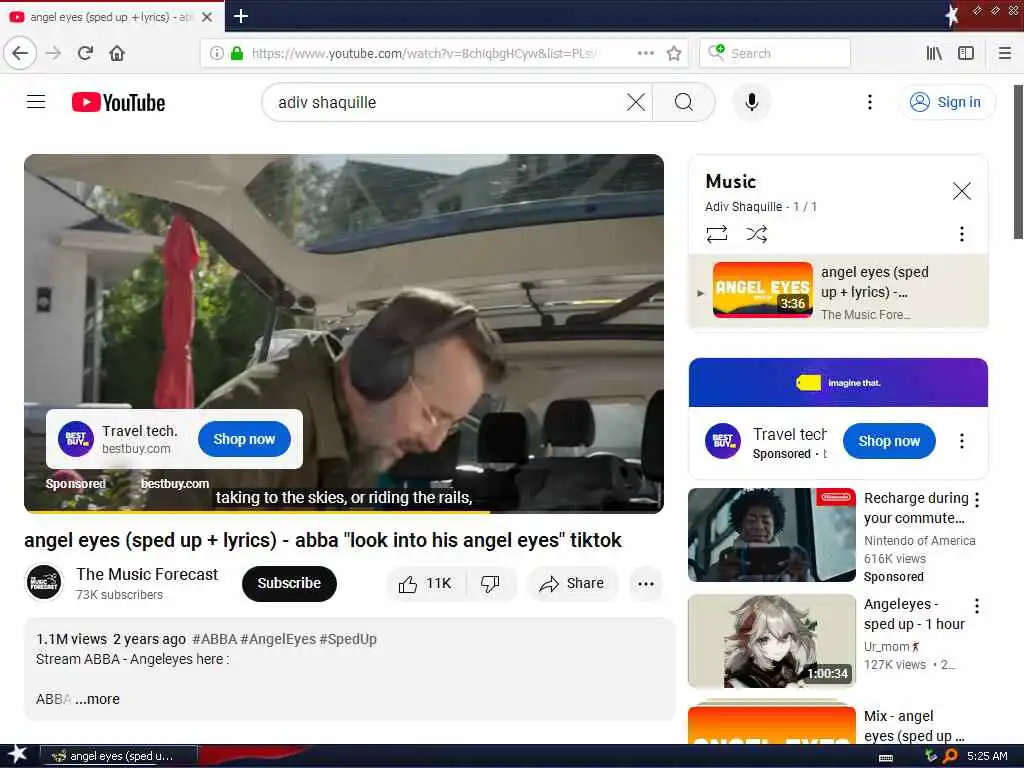
Task: Go to YouTube home via logo
Action: click(118, 103)
